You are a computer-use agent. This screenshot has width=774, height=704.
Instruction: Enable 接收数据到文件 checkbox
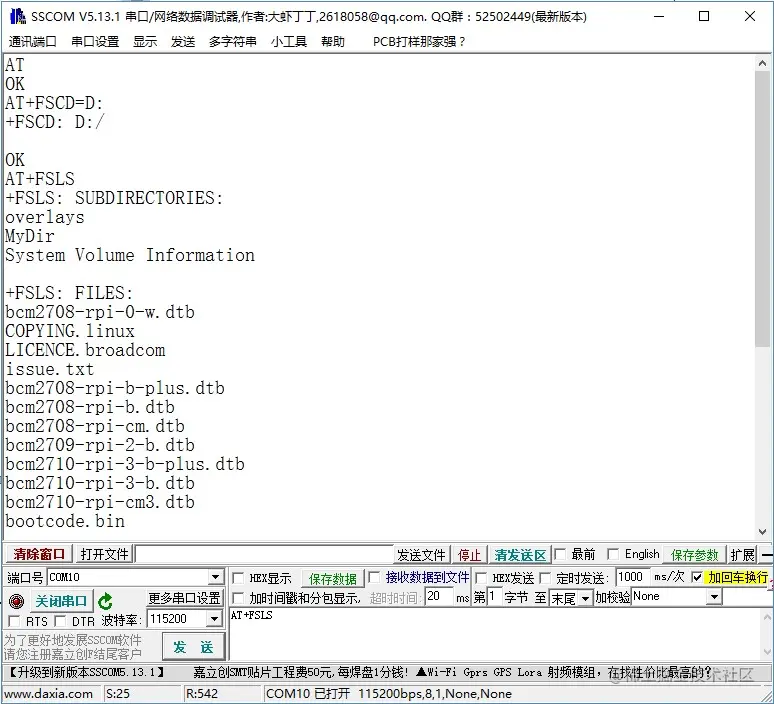[374, 577]
